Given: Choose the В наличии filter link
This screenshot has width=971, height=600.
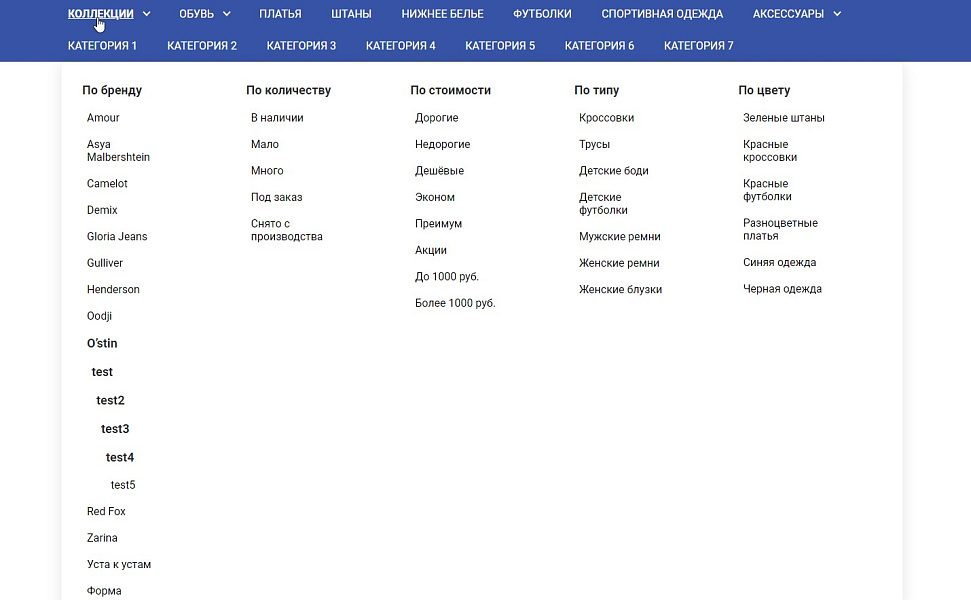Looking at the screenshot, I should pyautogui.click(x=277, y=118).
